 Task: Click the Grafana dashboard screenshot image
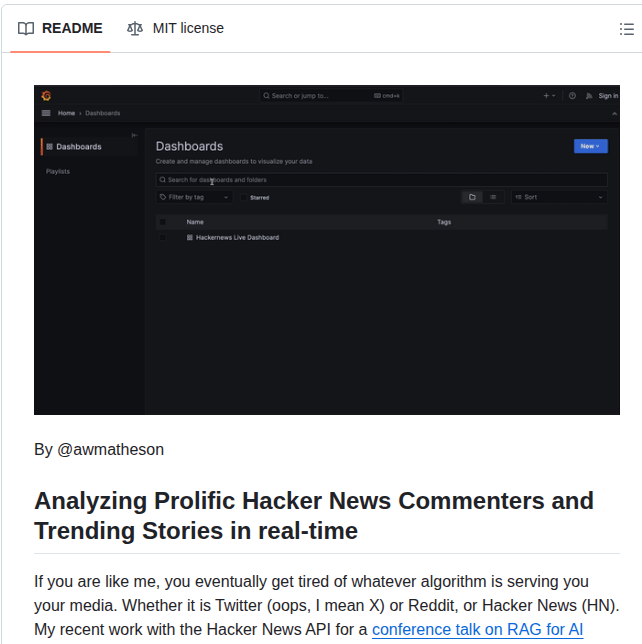click(x=327, y=250)
